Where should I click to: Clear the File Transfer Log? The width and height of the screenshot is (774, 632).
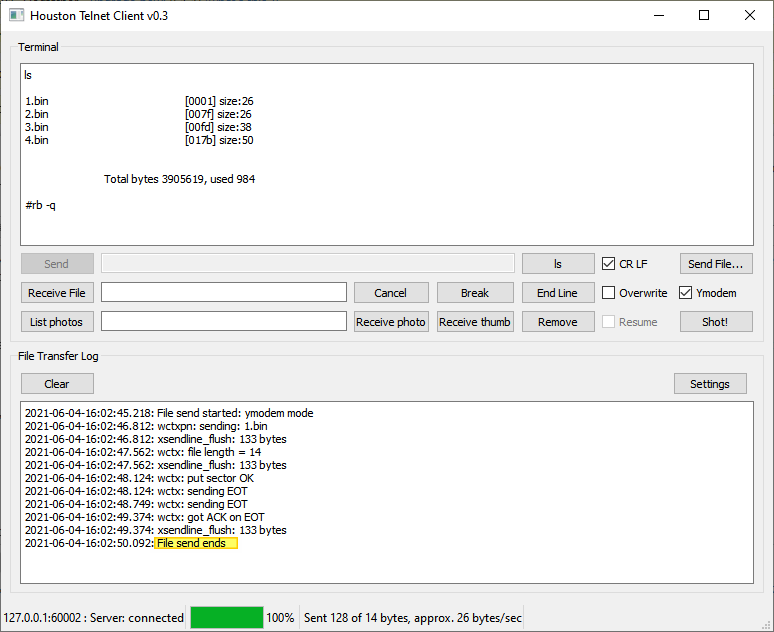coord(57,384)
